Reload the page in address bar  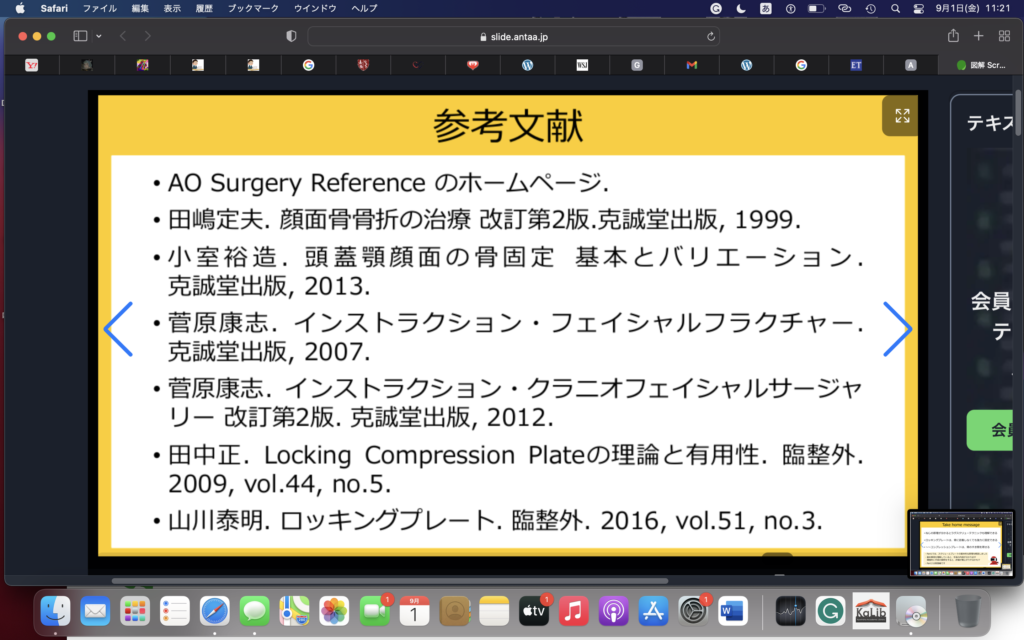pyautogui.click(x=711, y=36)
